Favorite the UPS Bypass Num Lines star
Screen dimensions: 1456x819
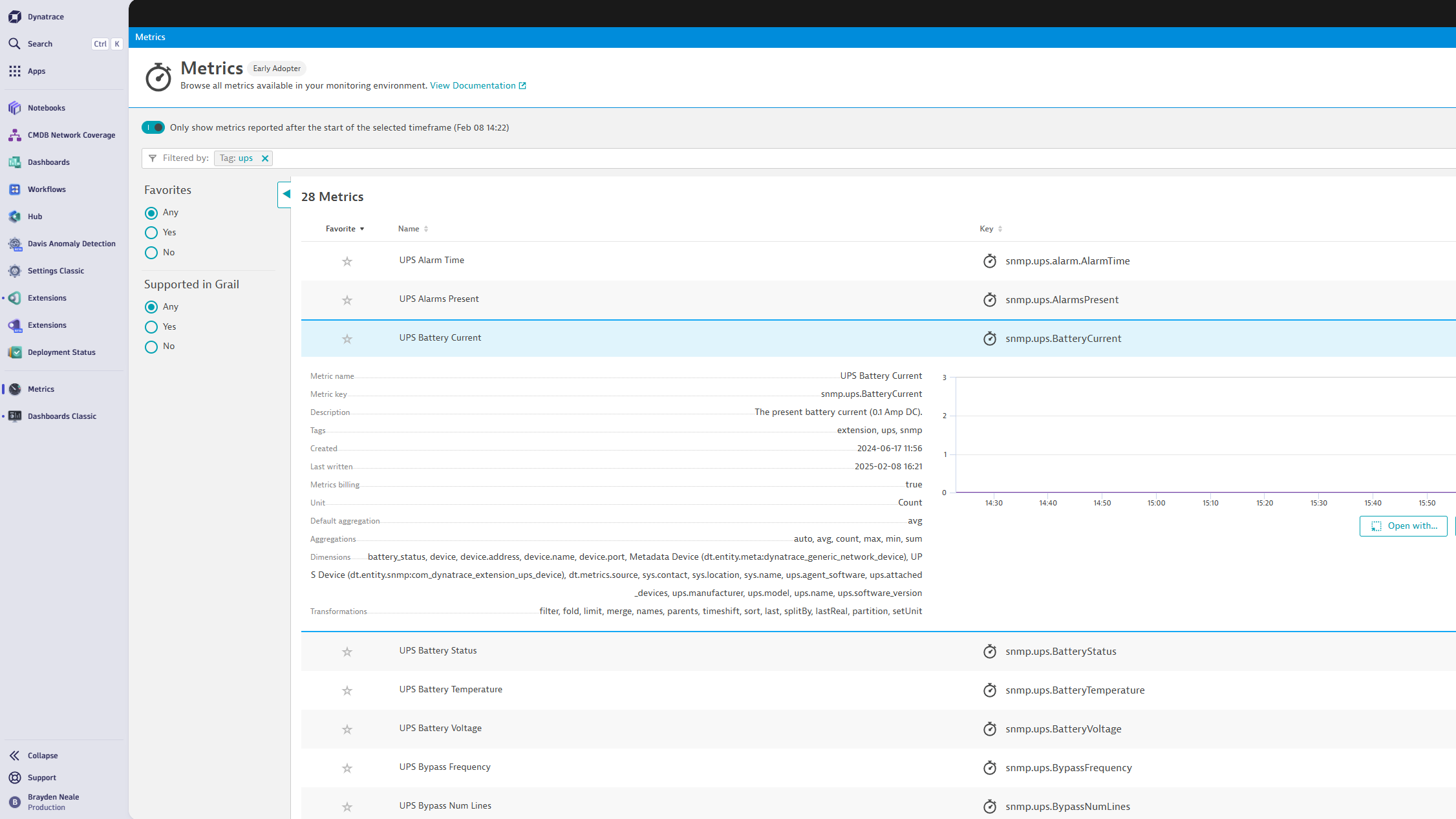[x=347, y=807]
